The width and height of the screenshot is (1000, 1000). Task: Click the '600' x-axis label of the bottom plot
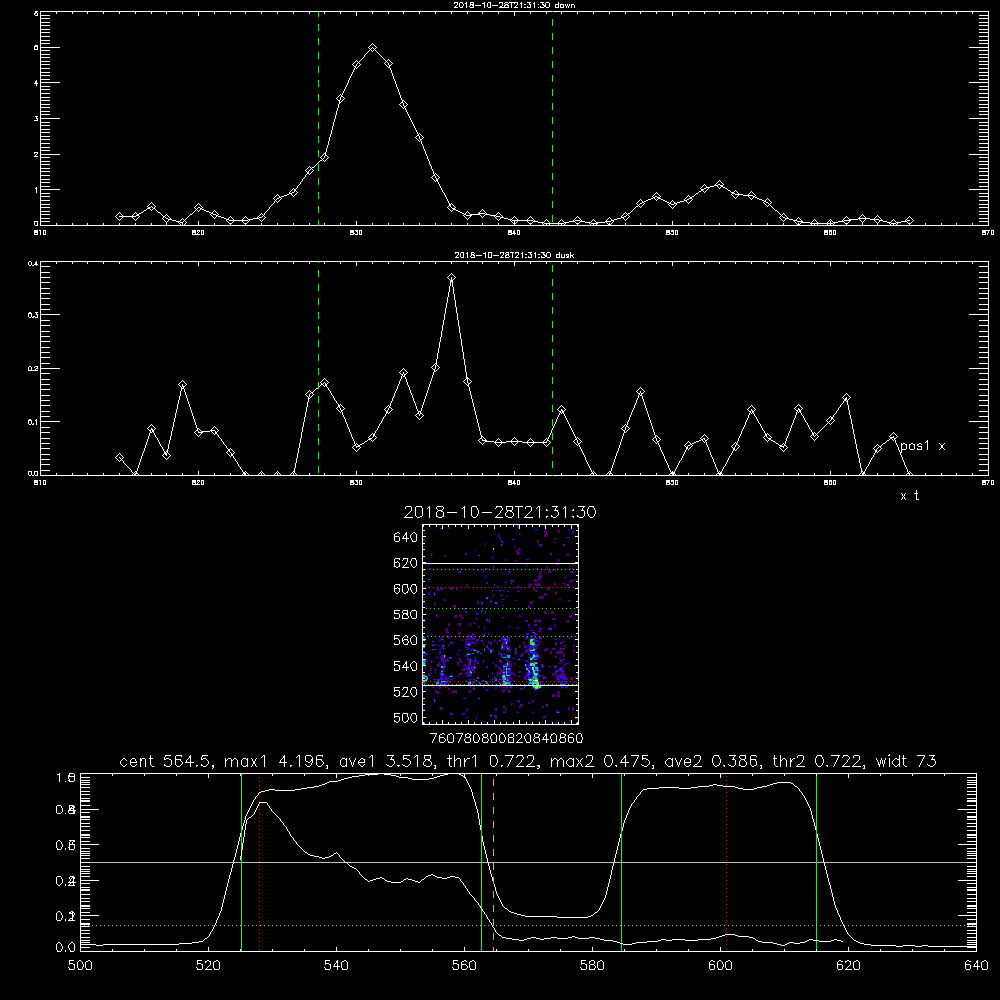click(x=720, y=966)
